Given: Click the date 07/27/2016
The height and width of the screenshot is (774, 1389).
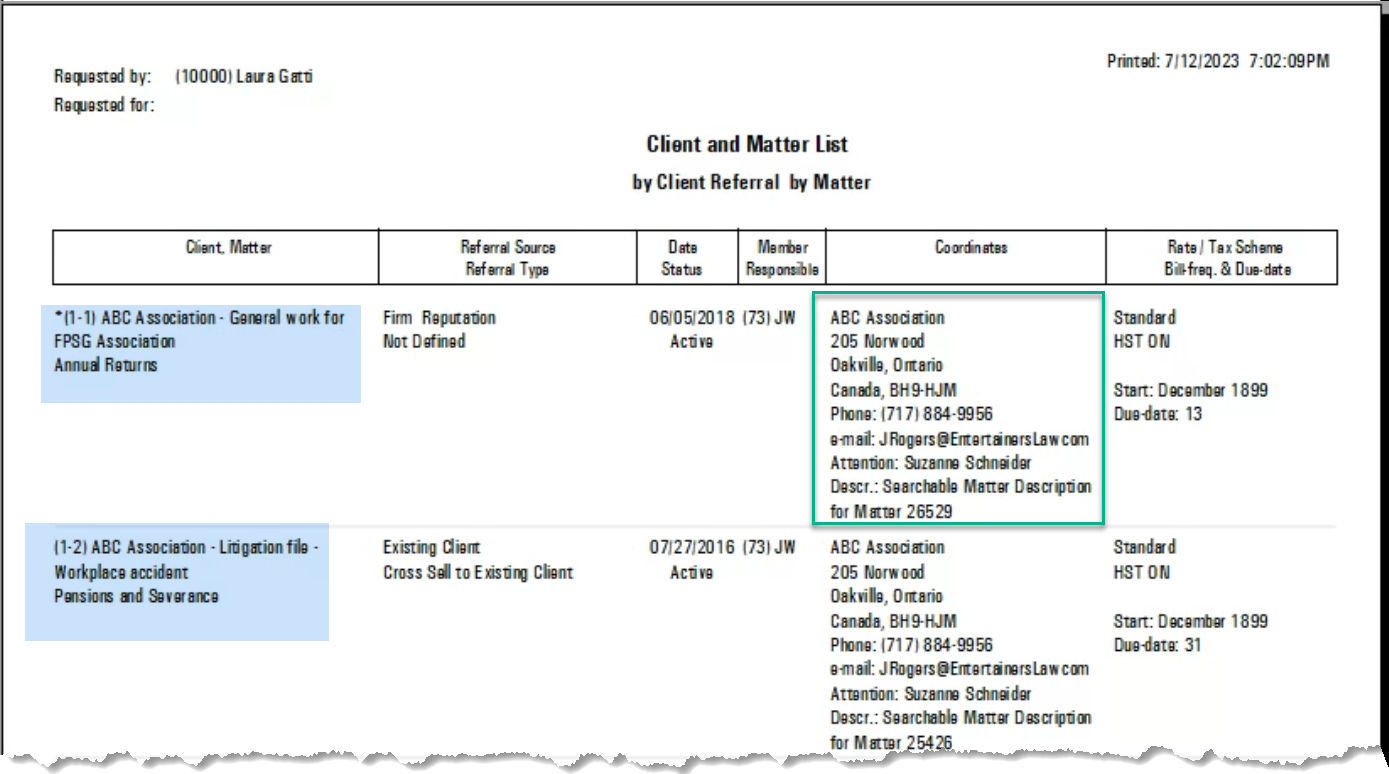Looking at the screenshot, I should [692, 548].
